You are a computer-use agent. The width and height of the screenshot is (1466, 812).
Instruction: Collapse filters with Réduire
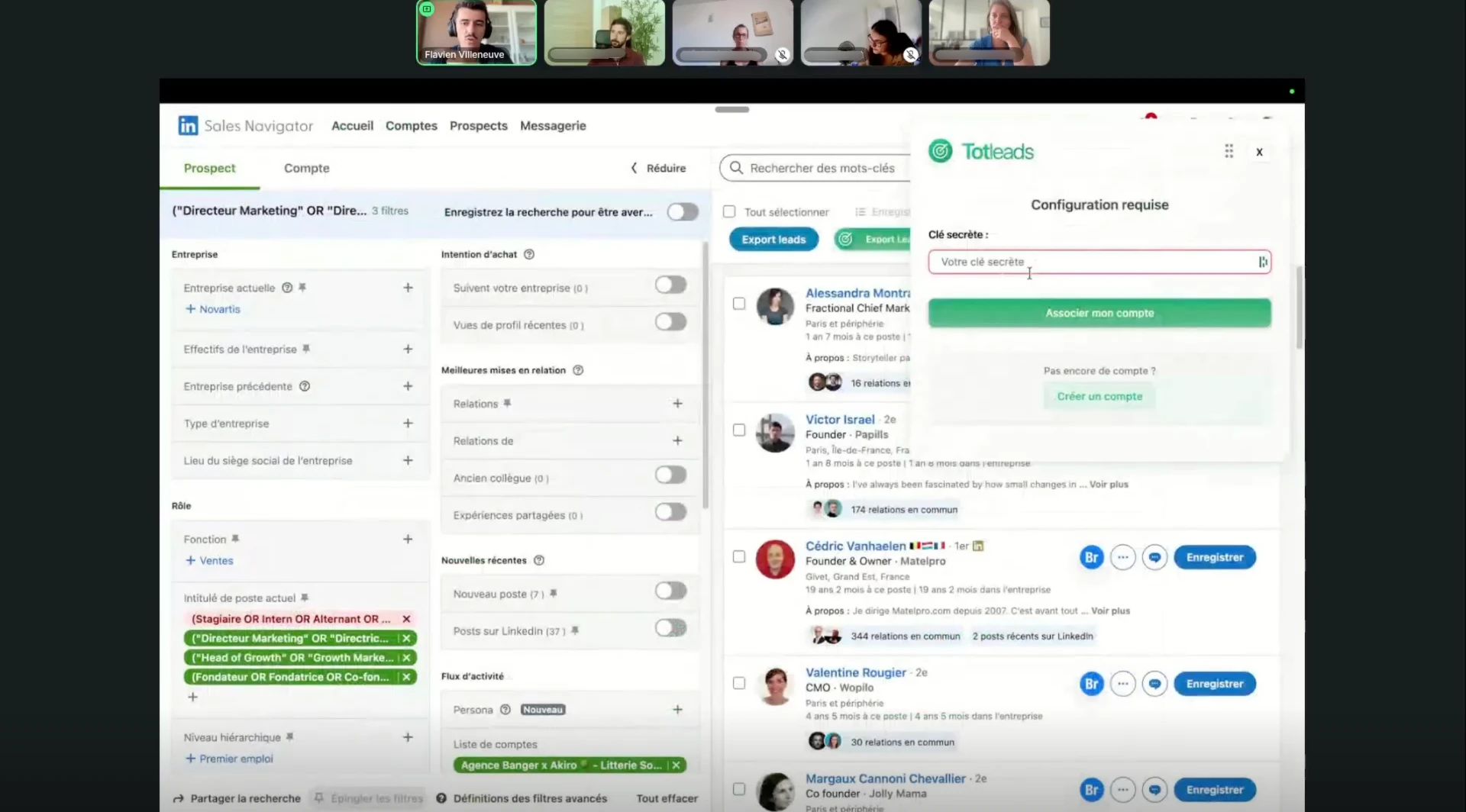pos(658,168)
